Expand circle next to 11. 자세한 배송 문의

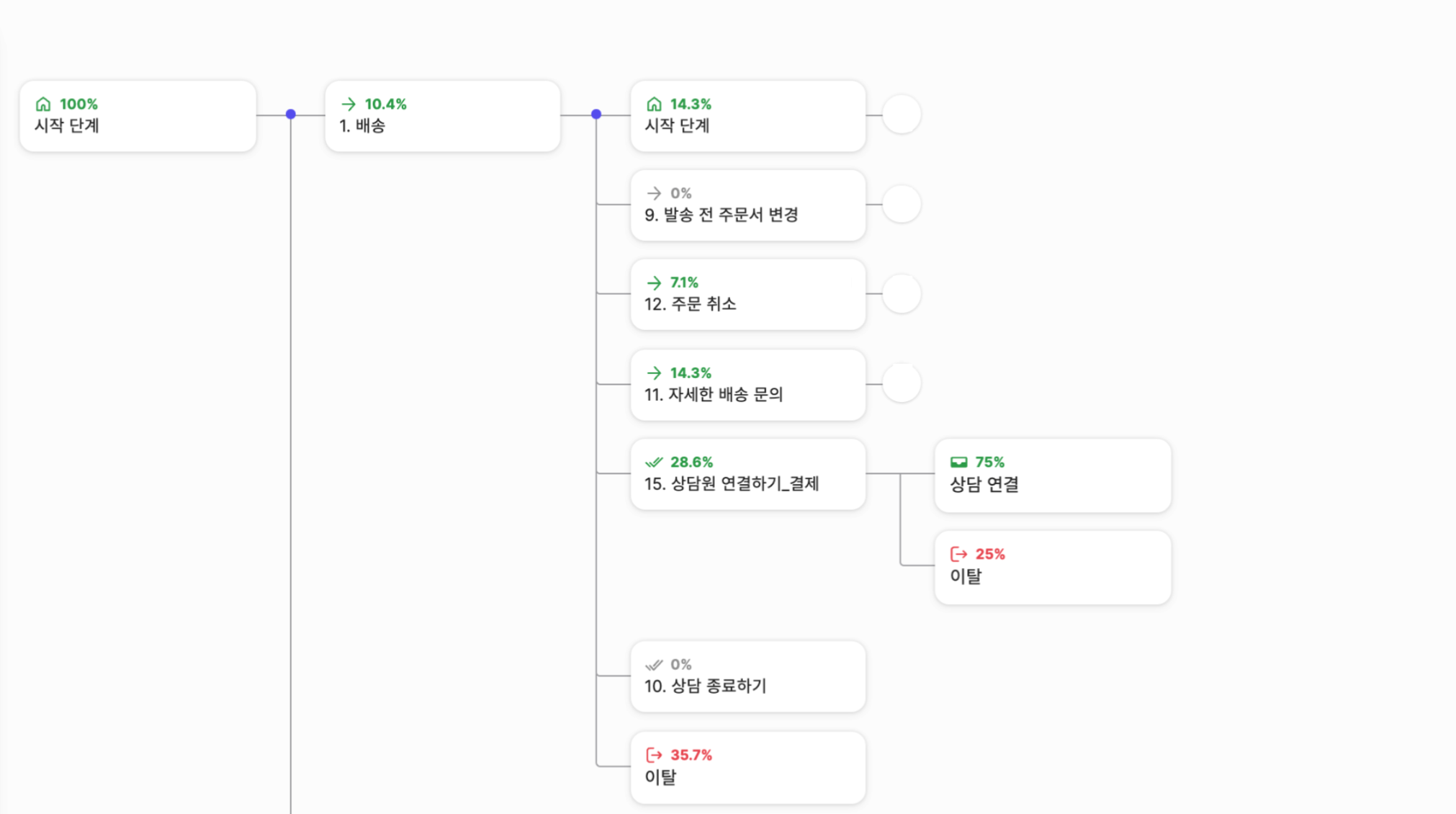point(901,384)
